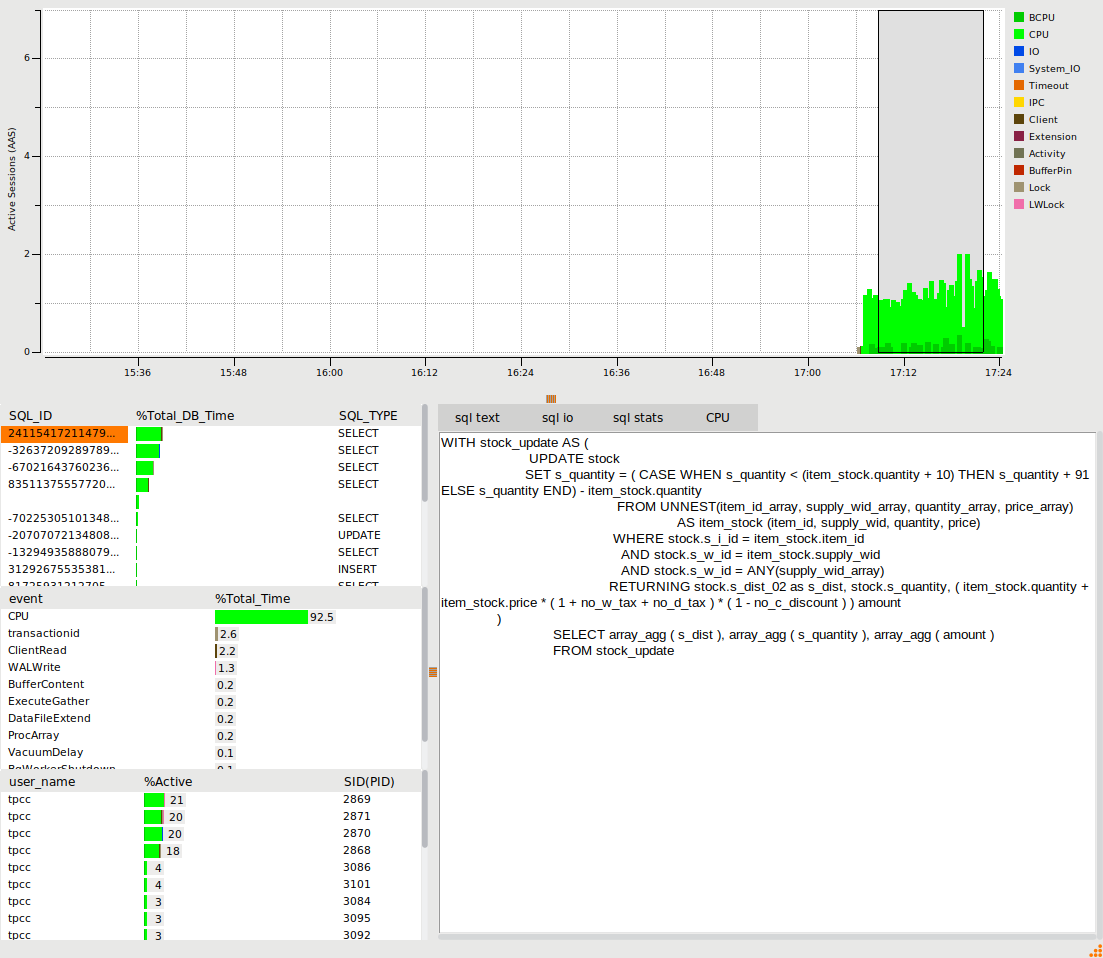The width and height of the screenshot is (1103, 958).
Task: Click the pink LWLock legend swatch
Action: pyautogui.click(x=1018, y=205)
